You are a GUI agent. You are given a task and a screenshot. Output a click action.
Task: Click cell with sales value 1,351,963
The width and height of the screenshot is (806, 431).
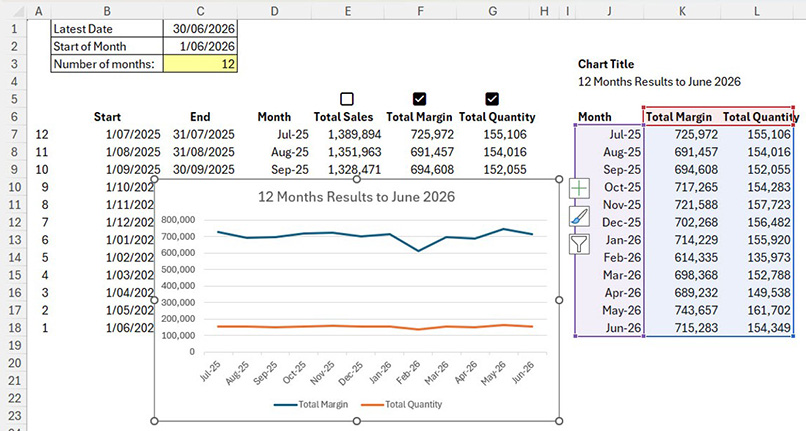click(347, 152)
